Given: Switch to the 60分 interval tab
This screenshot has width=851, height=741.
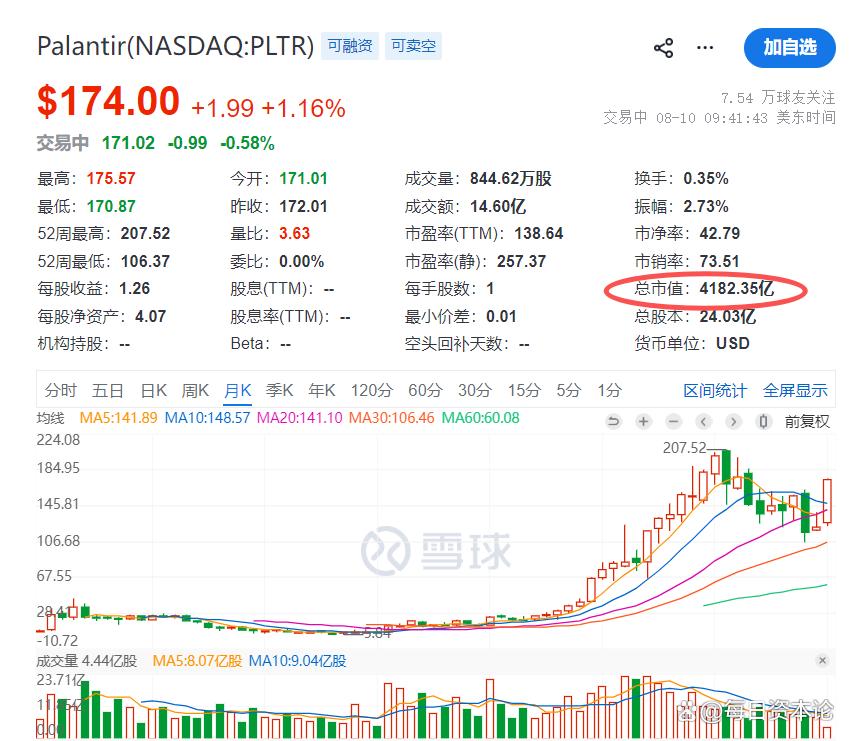Looking at the screenshot, I should pyautogui.click(x=426, y=390).
